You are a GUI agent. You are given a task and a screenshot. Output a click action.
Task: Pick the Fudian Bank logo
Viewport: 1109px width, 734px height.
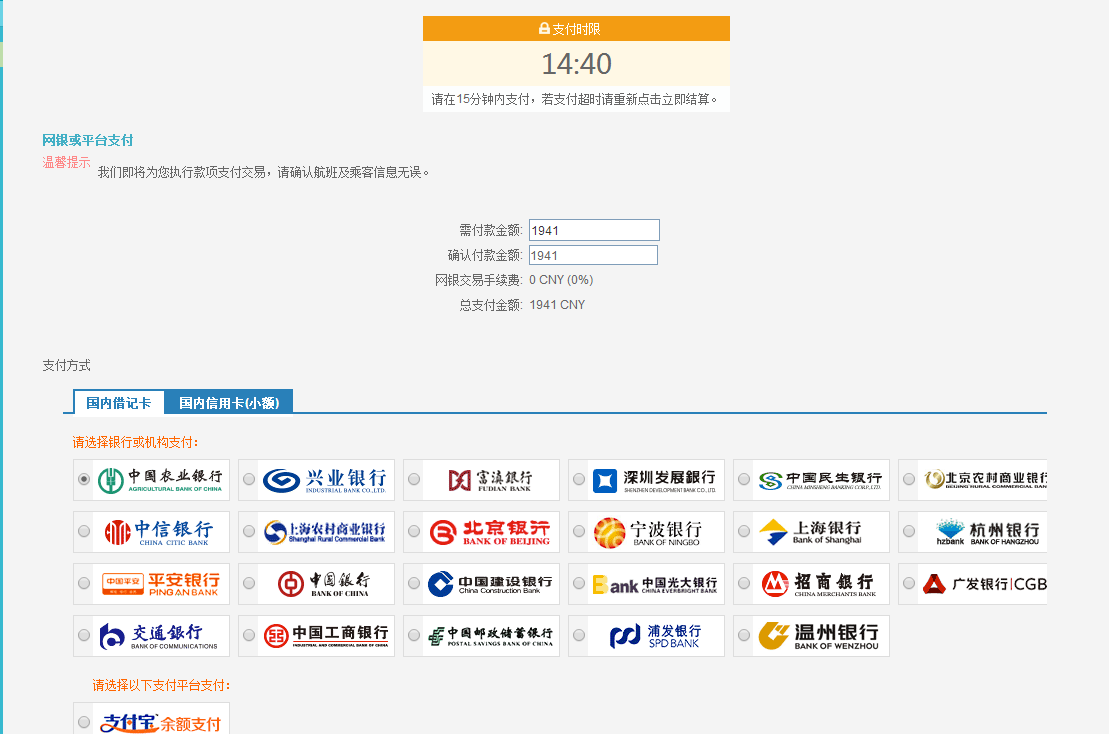[x=490, y=479]
